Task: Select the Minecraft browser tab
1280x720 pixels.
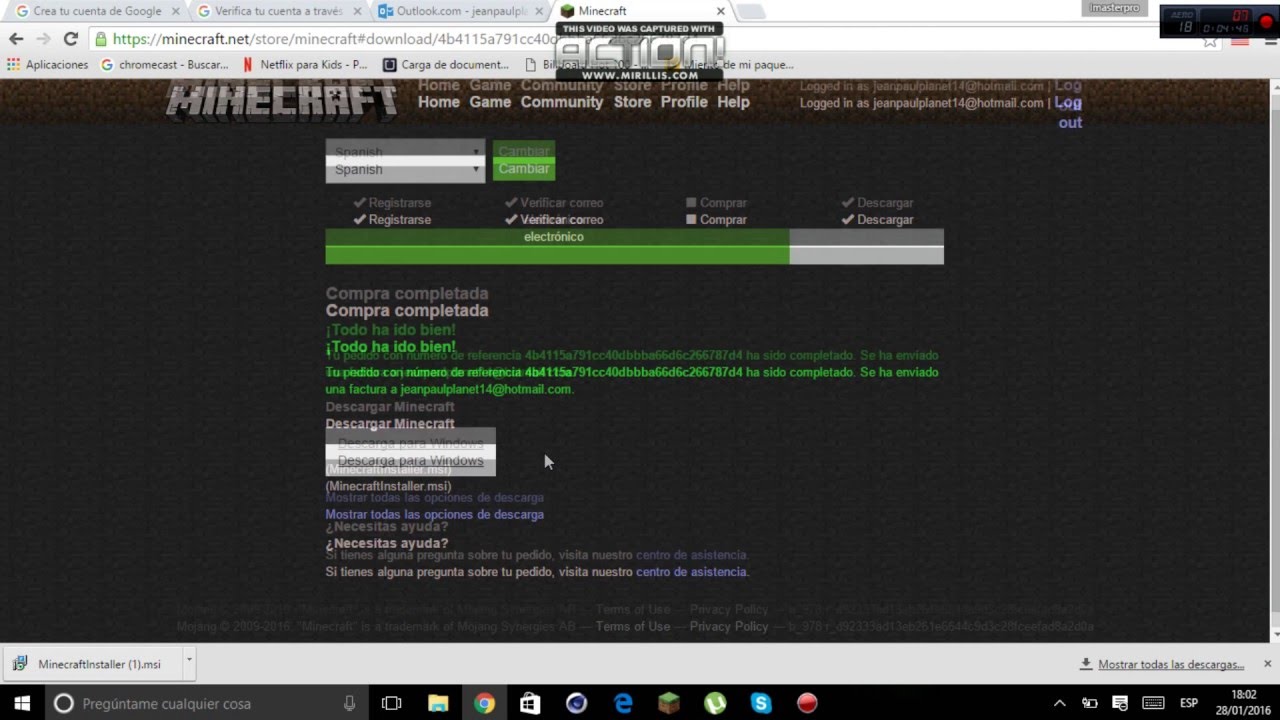Action: click(x=640, y=11)
